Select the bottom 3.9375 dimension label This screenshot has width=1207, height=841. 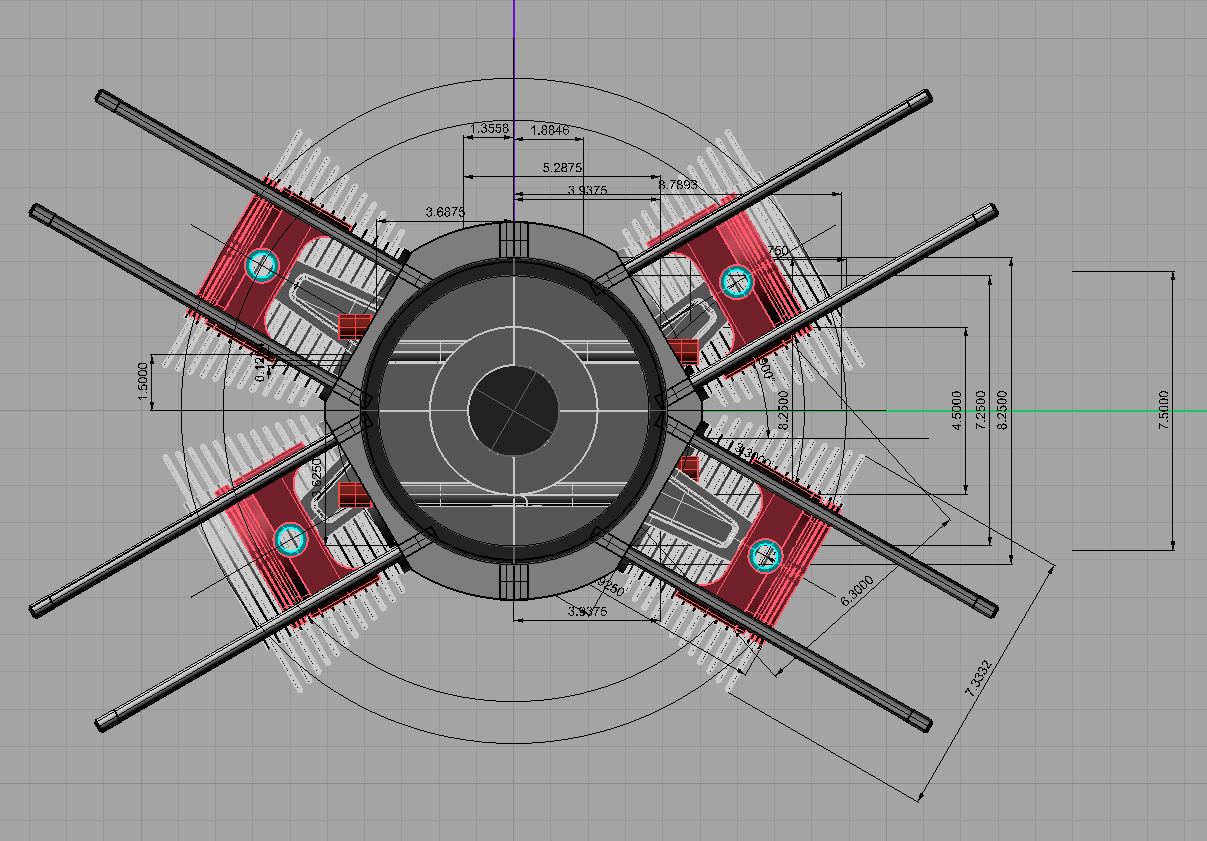(587, 612)
